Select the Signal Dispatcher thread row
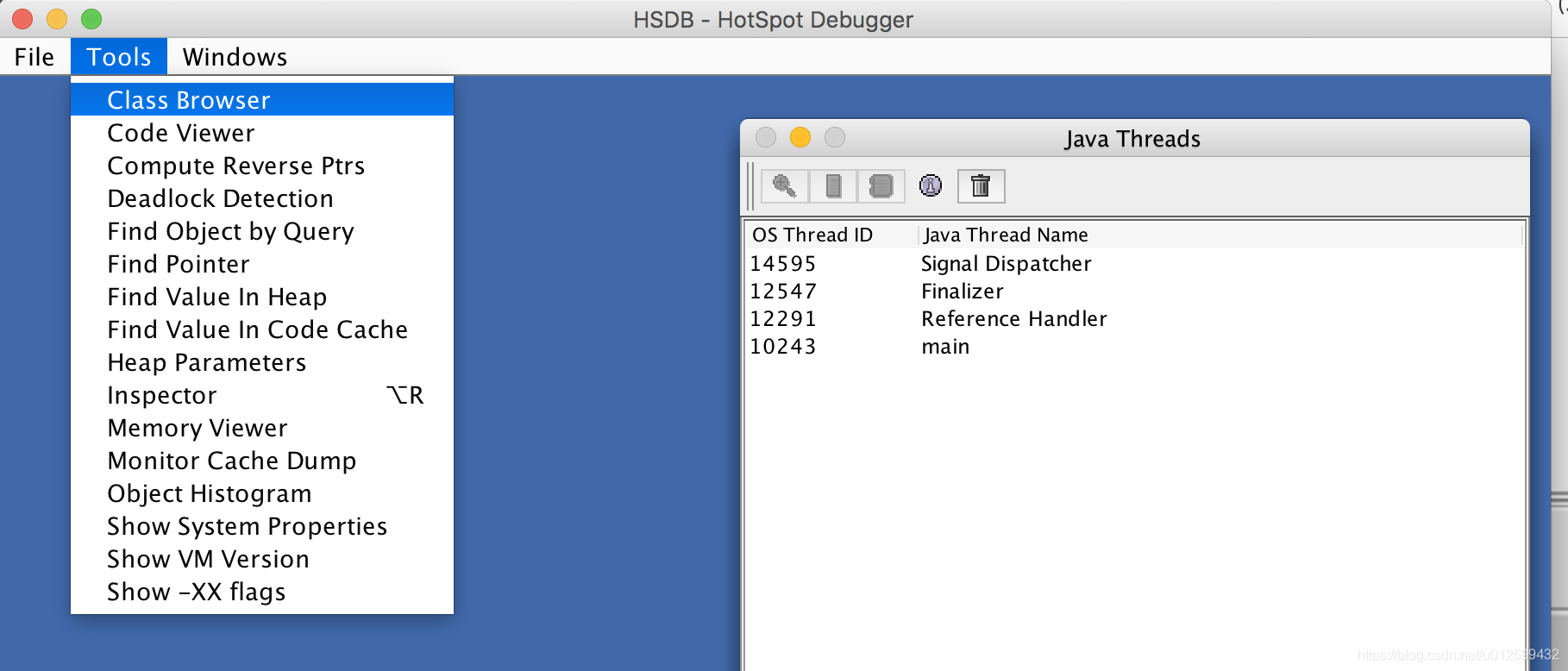 [x=1135, y=263]
